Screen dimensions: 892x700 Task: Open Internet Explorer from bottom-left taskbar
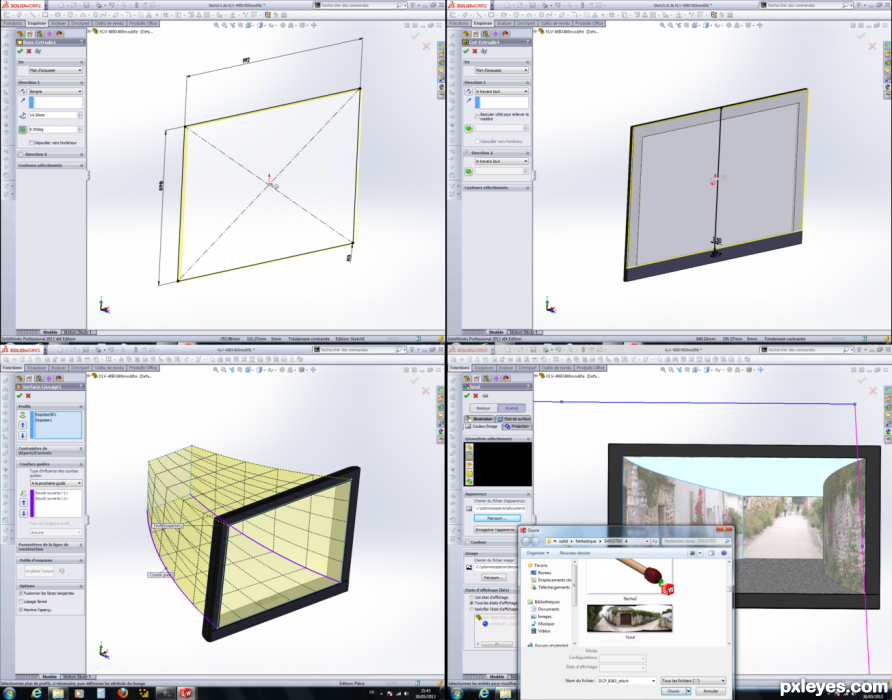(36, 693)
